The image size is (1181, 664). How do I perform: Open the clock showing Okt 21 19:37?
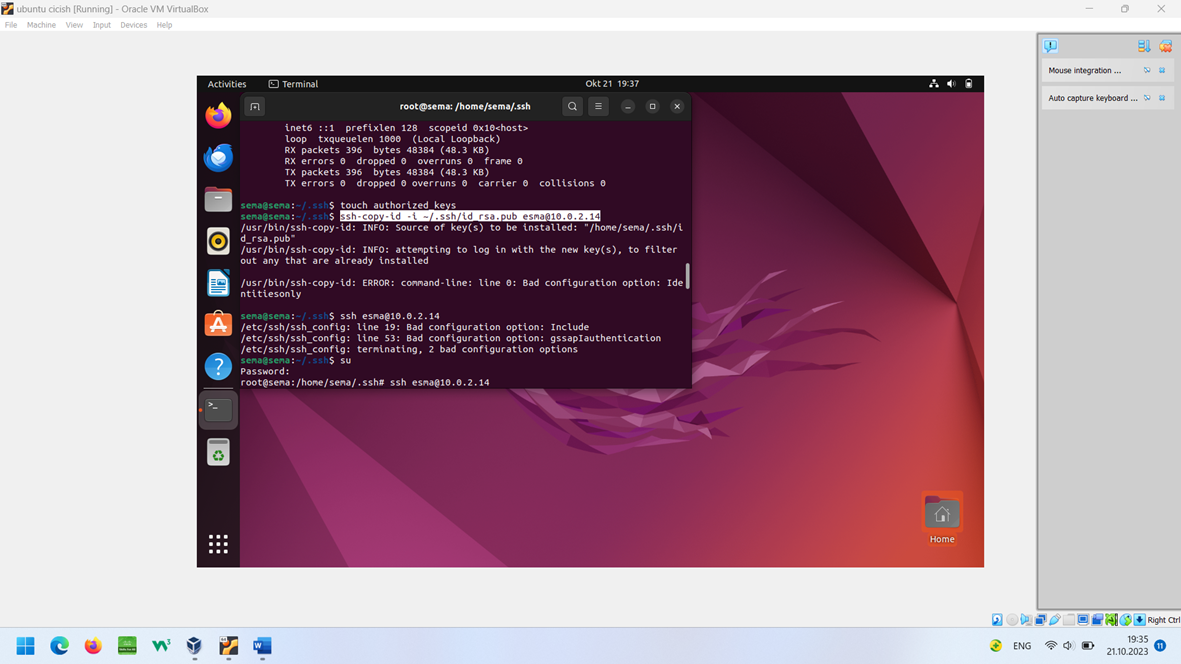click(x=610, y=84)
